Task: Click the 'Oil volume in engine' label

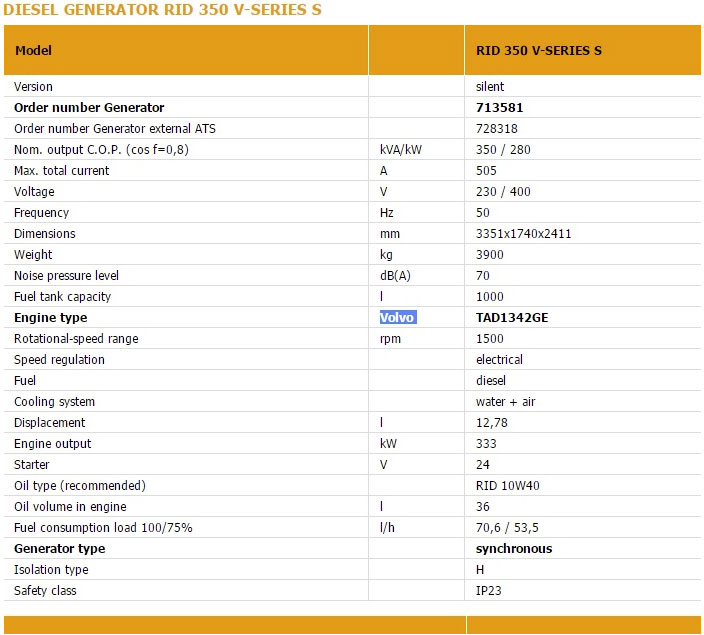Action: (70, 507)
